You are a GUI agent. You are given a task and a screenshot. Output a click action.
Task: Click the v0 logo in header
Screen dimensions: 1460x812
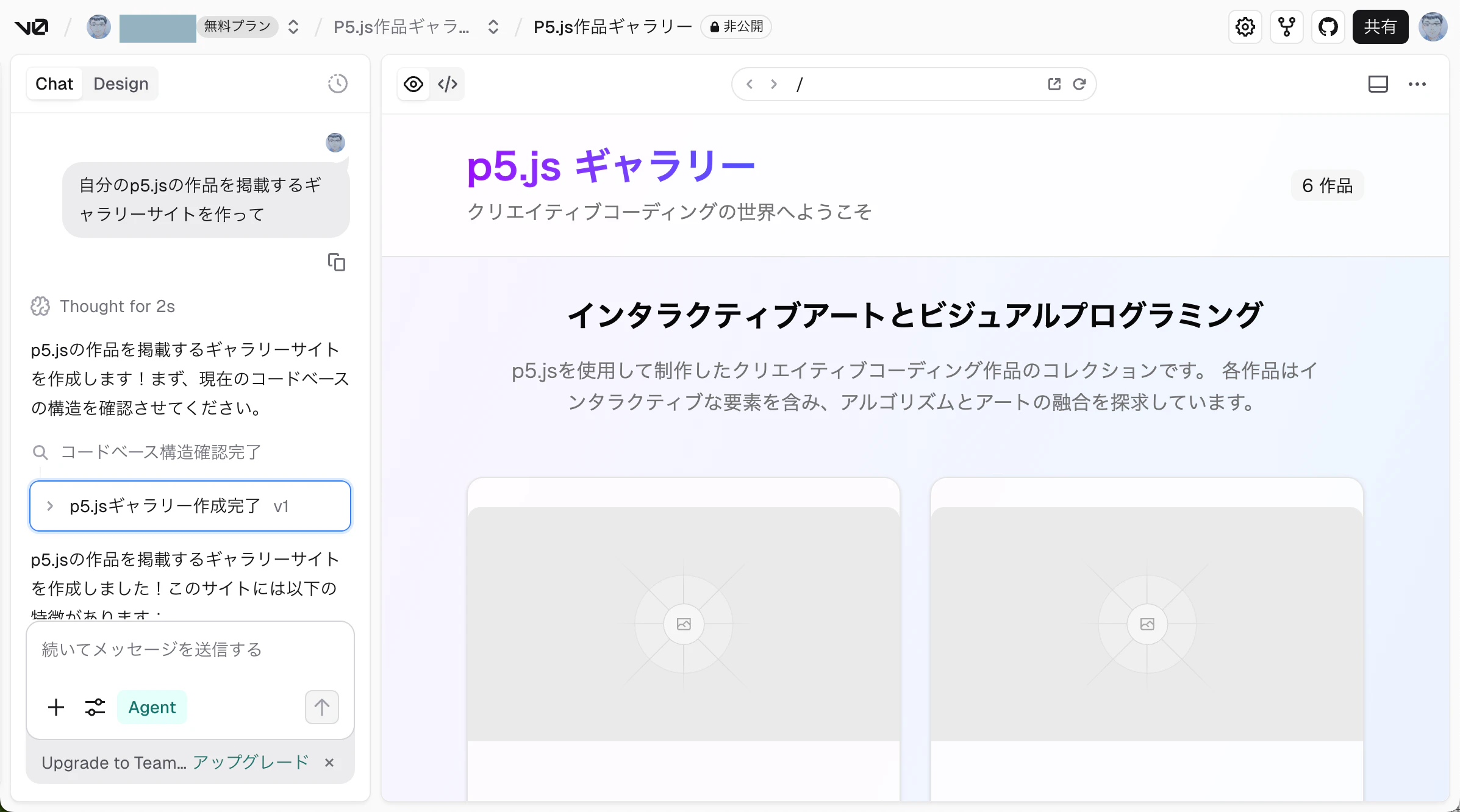pos(31,27)
